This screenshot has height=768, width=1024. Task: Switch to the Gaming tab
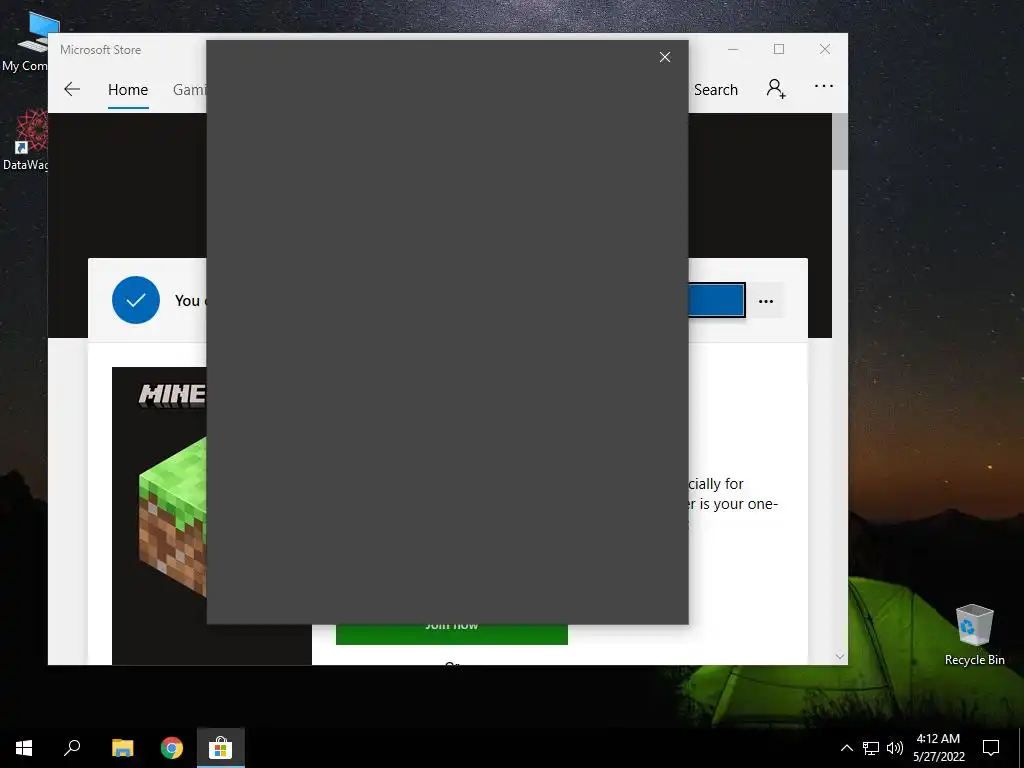click(189, 89)
